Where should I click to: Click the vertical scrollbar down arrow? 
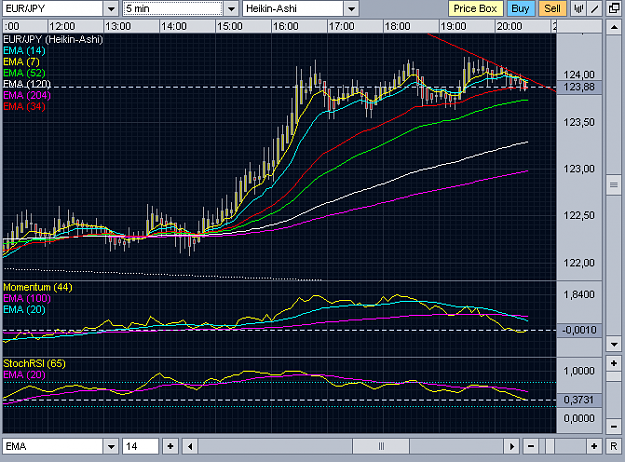[x=614, y=344]
